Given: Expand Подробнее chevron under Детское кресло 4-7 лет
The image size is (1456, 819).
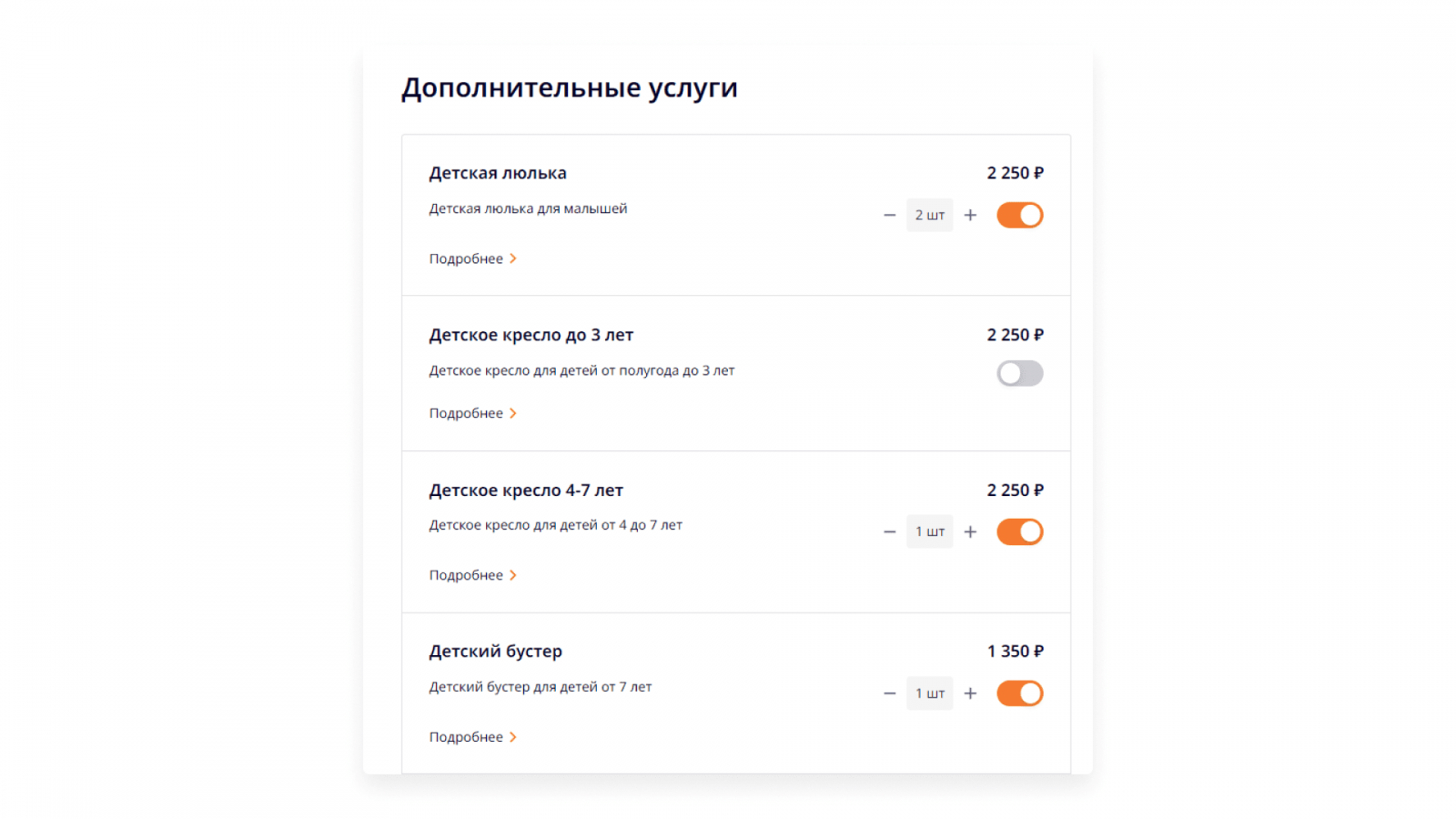Looking at the screenshot, I should tap(513, 575).
